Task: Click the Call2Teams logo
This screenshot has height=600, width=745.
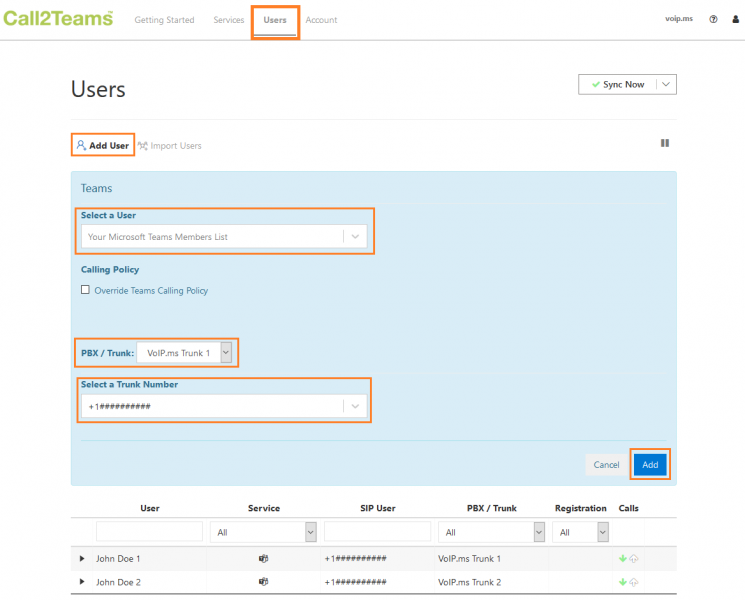Action: (x=58, y=19)
